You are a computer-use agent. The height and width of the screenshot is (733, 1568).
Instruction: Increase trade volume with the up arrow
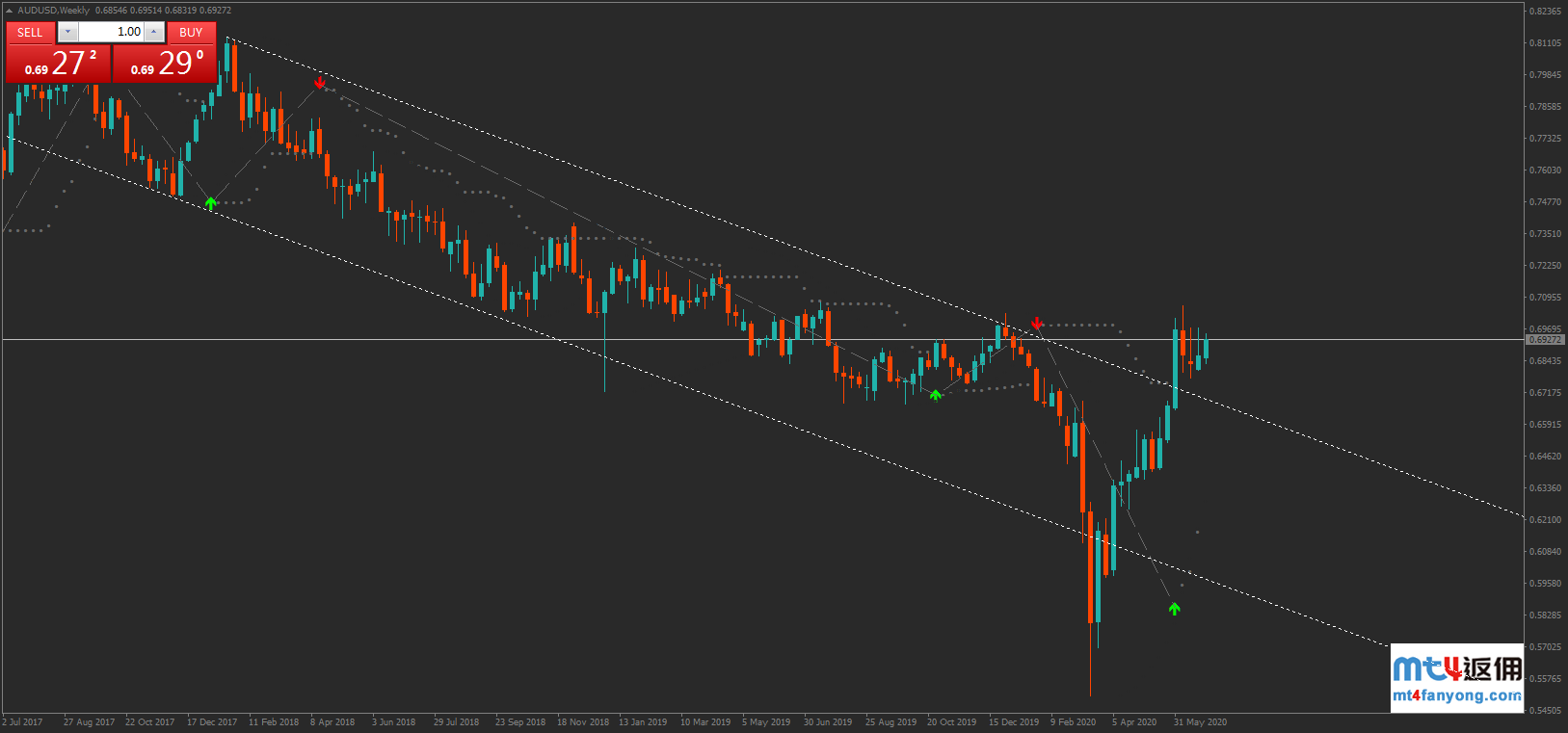click(x=154, y=32)
